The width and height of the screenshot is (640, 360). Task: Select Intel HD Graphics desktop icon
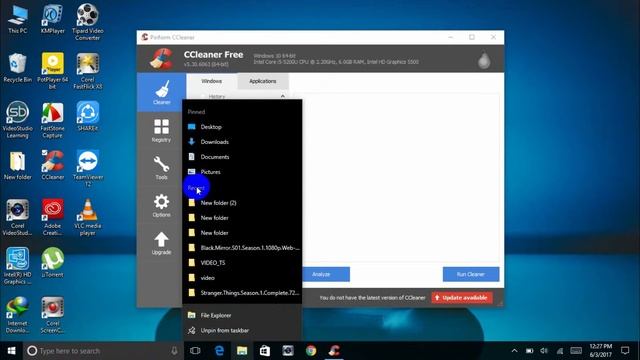click(18, 266)
